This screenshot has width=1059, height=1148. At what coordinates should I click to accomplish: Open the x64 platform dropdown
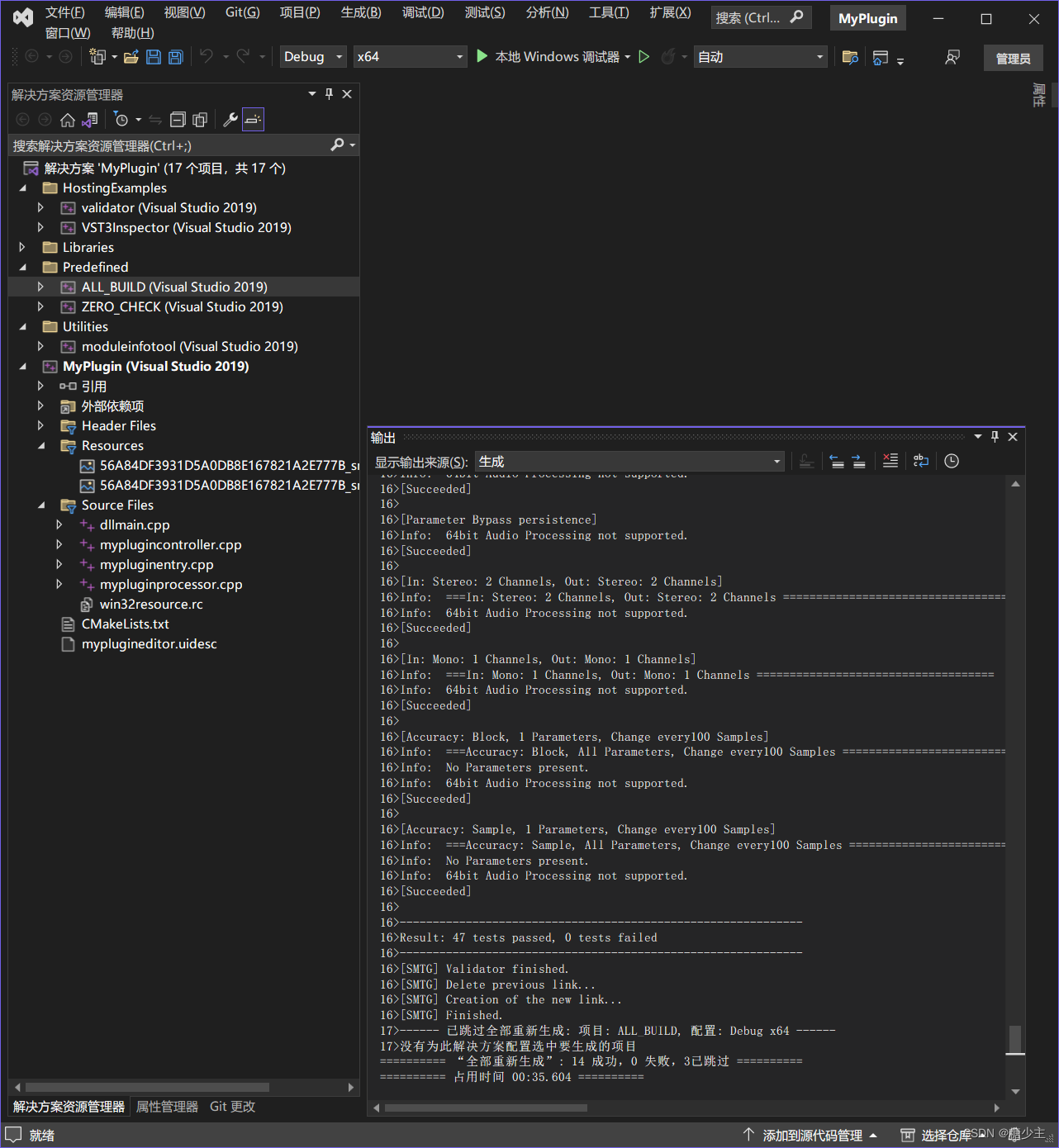click(x=411, y=56)
